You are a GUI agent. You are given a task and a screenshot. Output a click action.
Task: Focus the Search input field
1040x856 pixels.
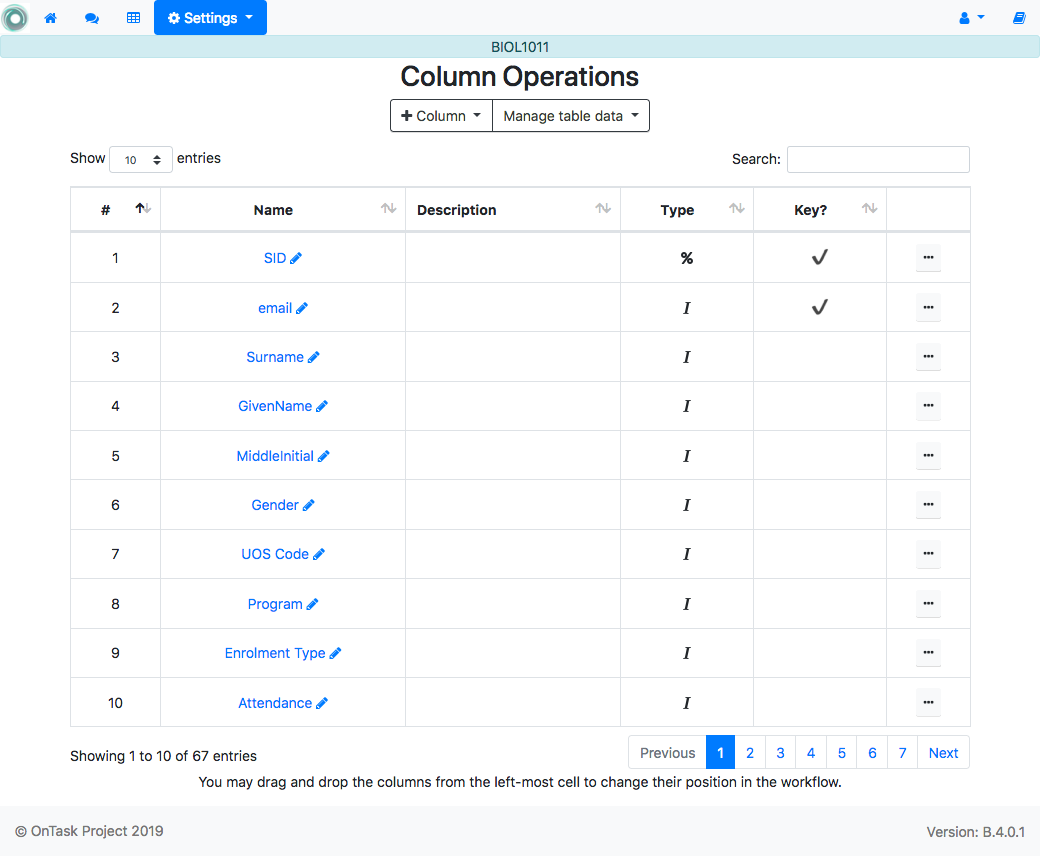pos(878,160)
